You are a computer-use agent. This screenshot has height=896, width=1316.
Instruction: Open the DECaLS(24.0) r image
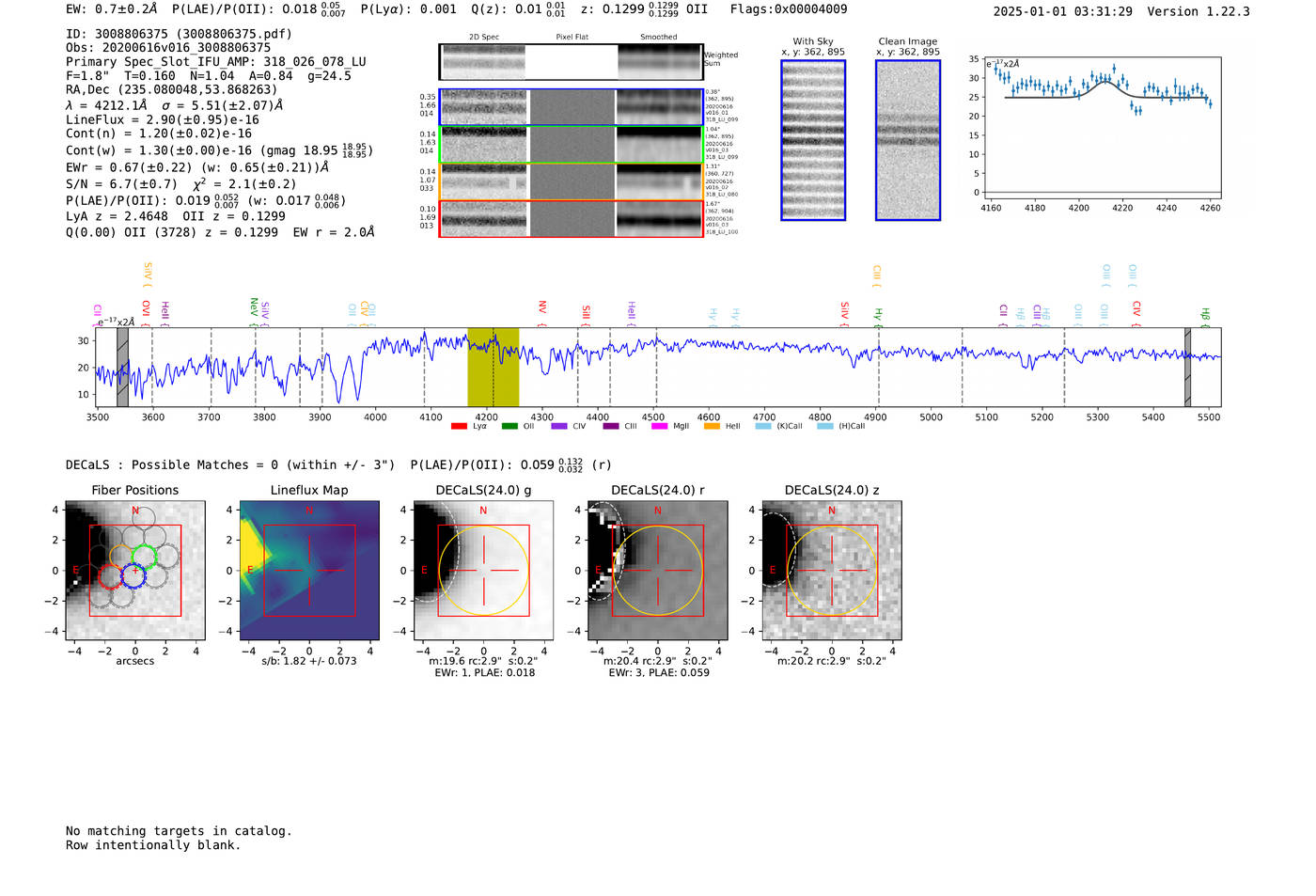657,571
